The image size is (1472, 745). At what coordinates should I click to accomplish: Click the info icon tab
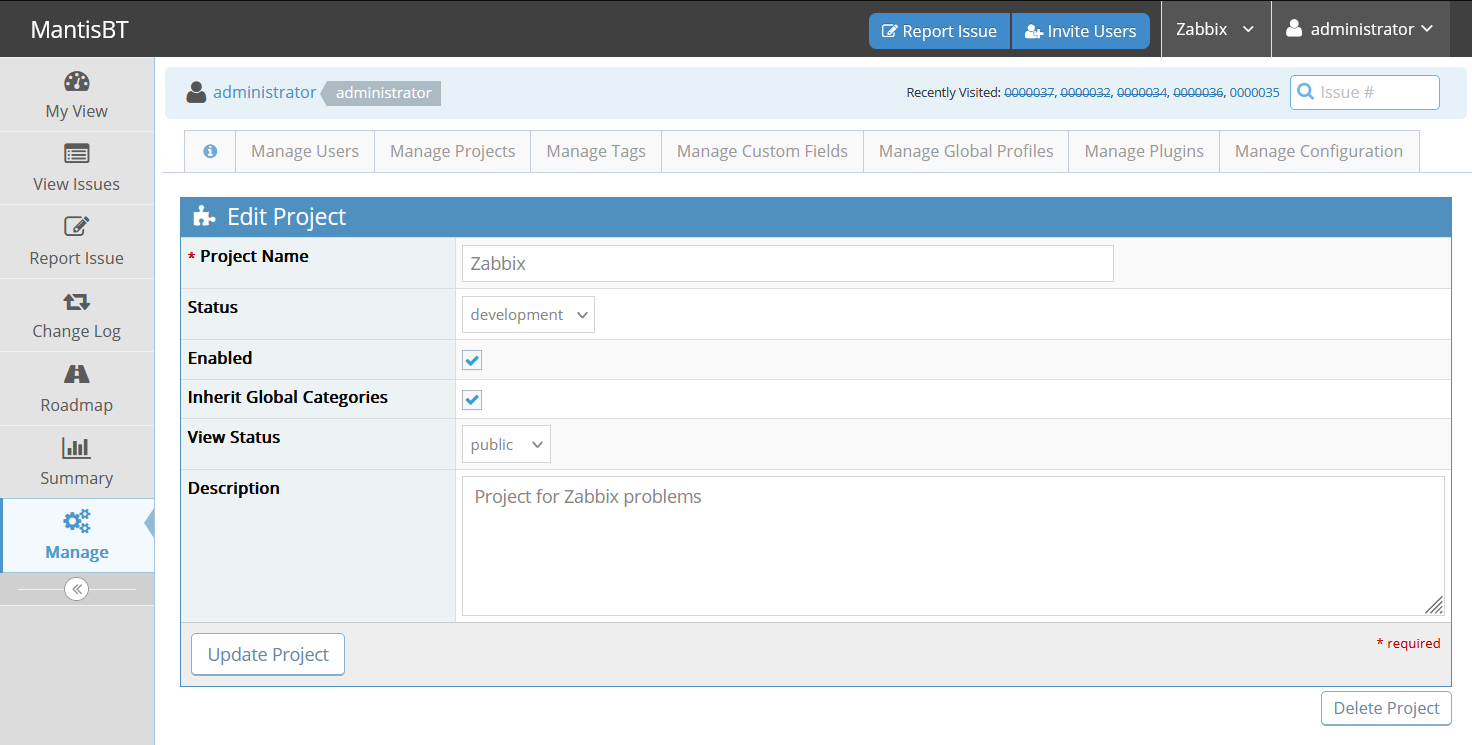210,151
